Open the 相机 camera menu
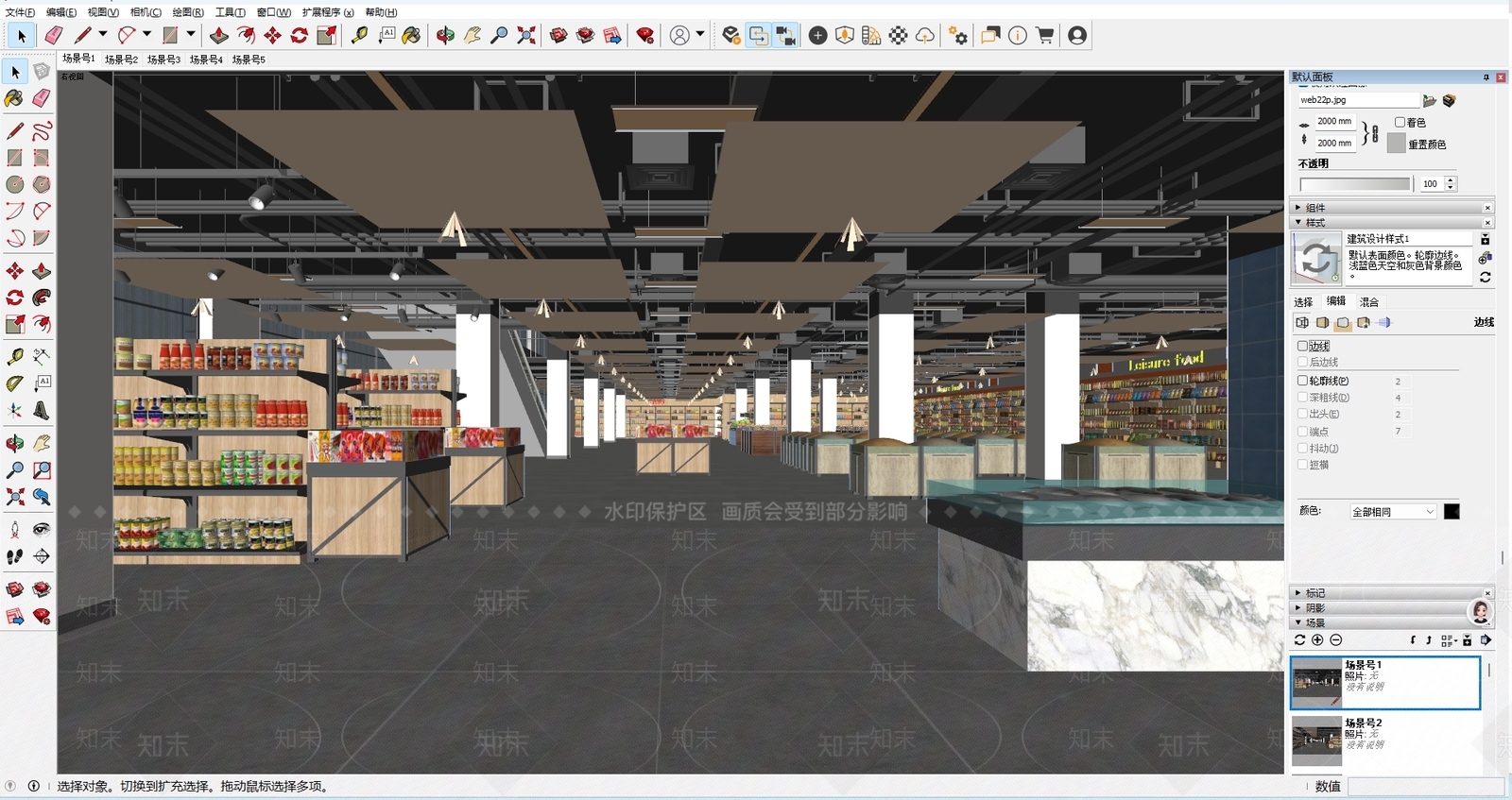This screenshot has width=1512, height=800. (x=146, y=12)
